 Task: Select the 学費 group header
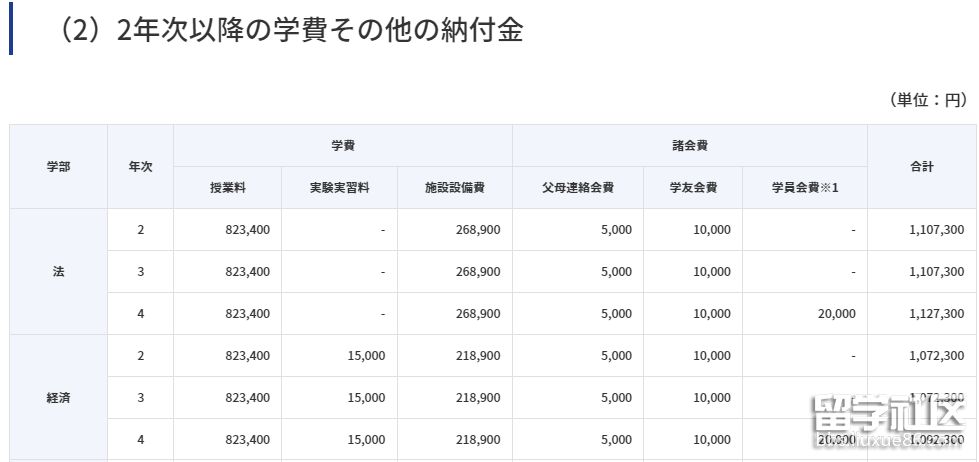coord(343,146)
